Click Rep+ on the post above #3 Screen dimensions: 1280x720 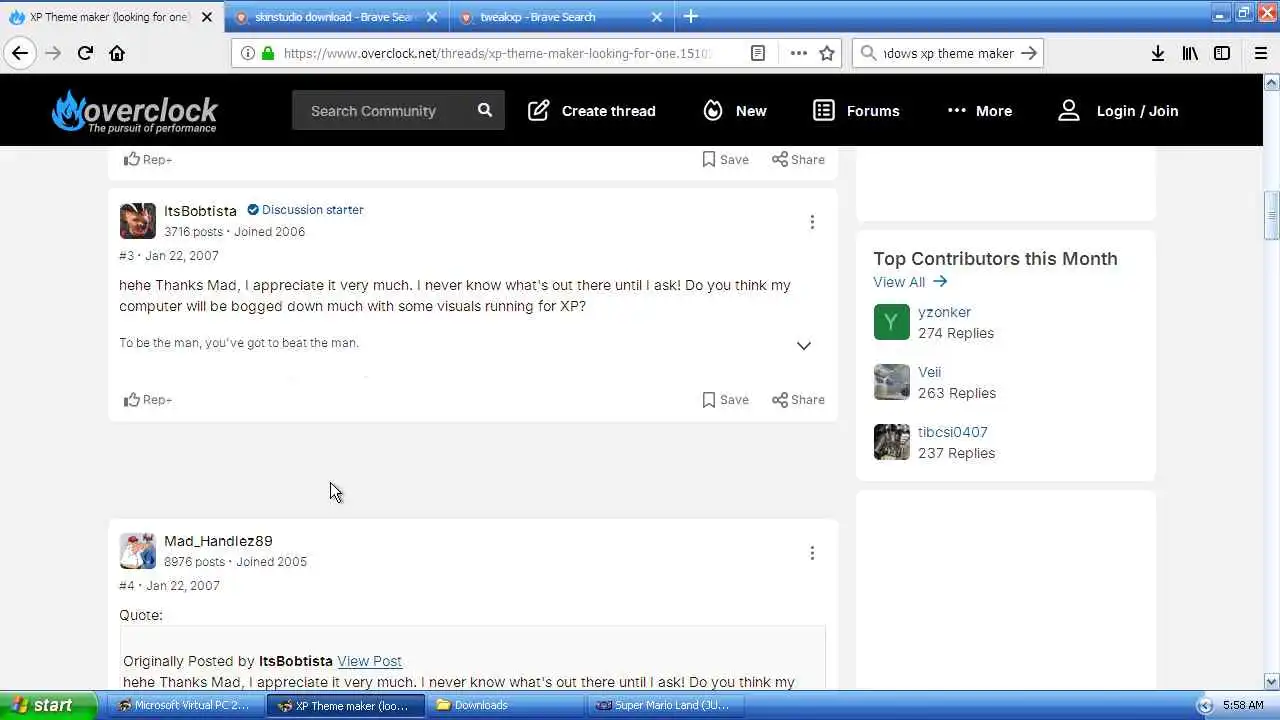[x=148, y=160]
